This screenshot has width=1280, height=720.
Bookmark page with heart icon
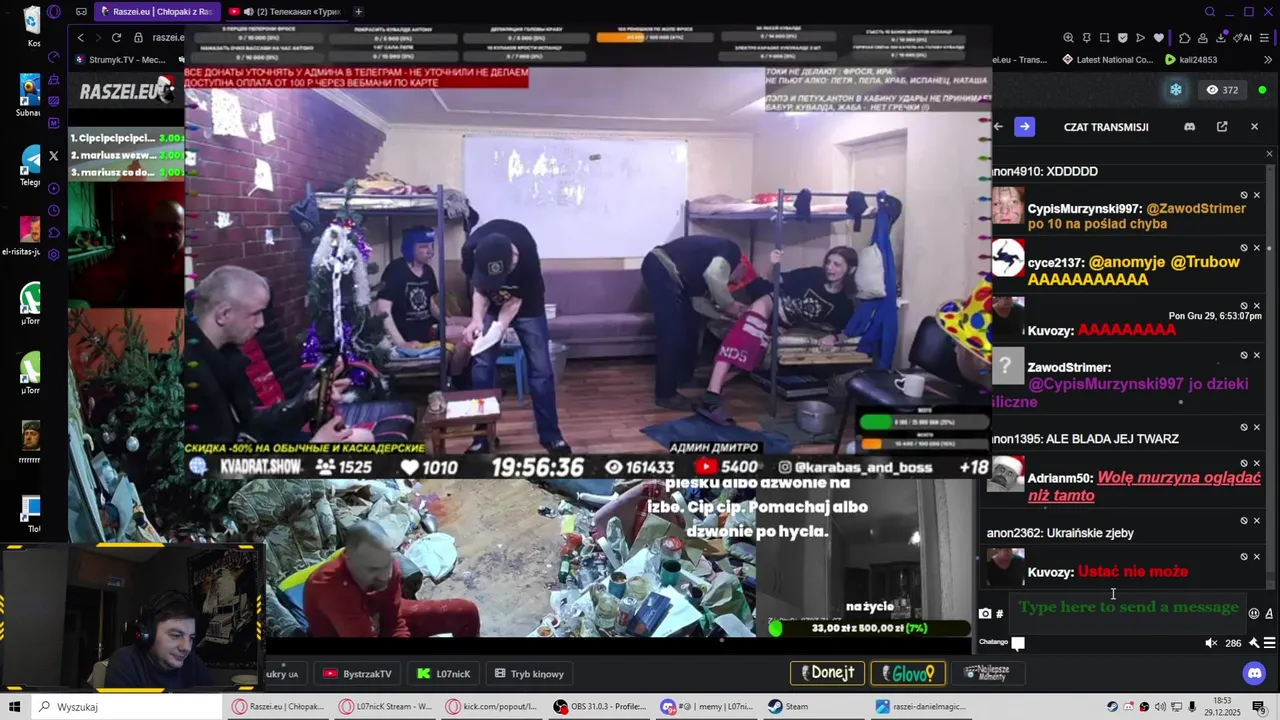pos(1159,38)
